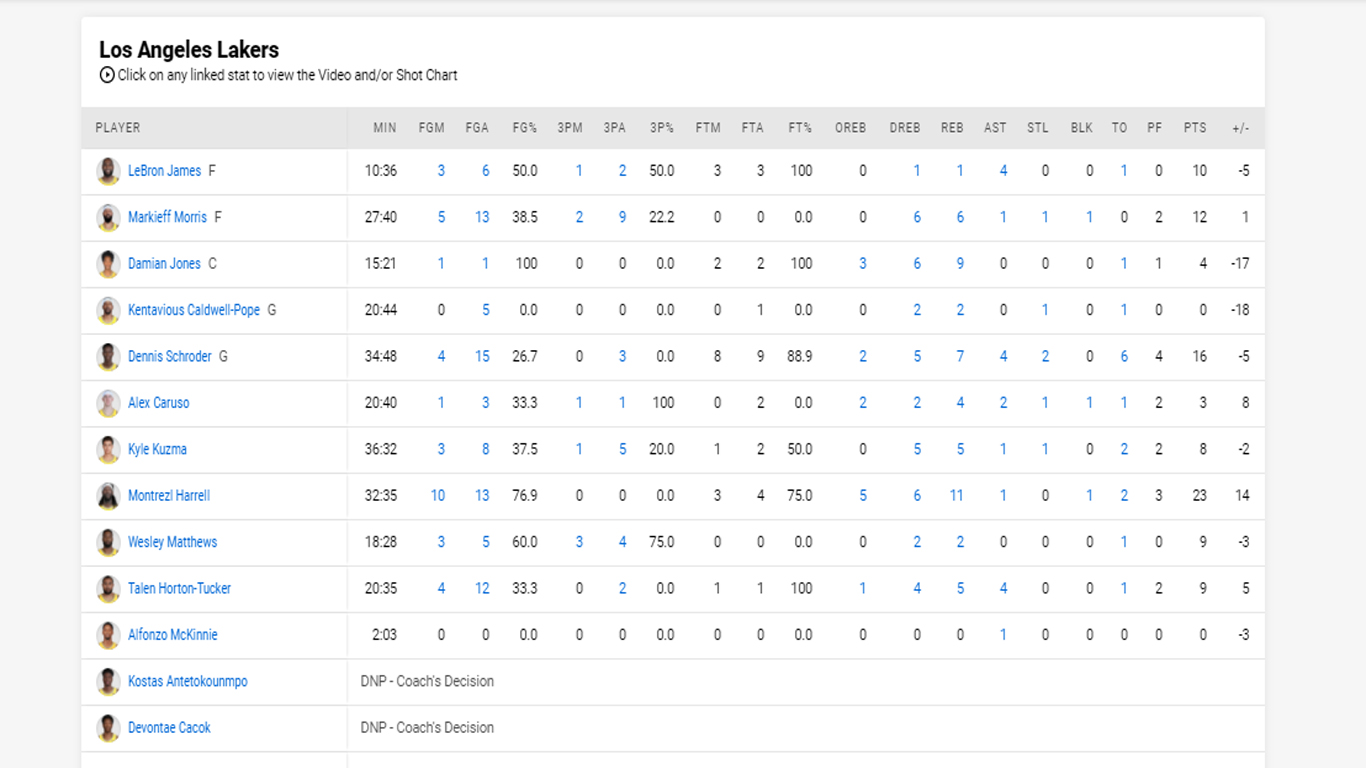Click Montrezl Harrell's 23 points cell
The image size is (1366, 768).
point(1199,496)
